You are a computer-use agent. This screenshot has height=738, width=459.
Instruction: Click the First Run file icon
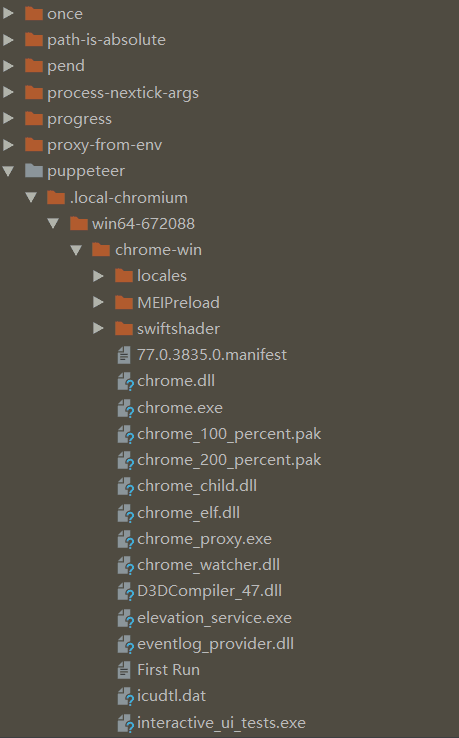(124, 670)
